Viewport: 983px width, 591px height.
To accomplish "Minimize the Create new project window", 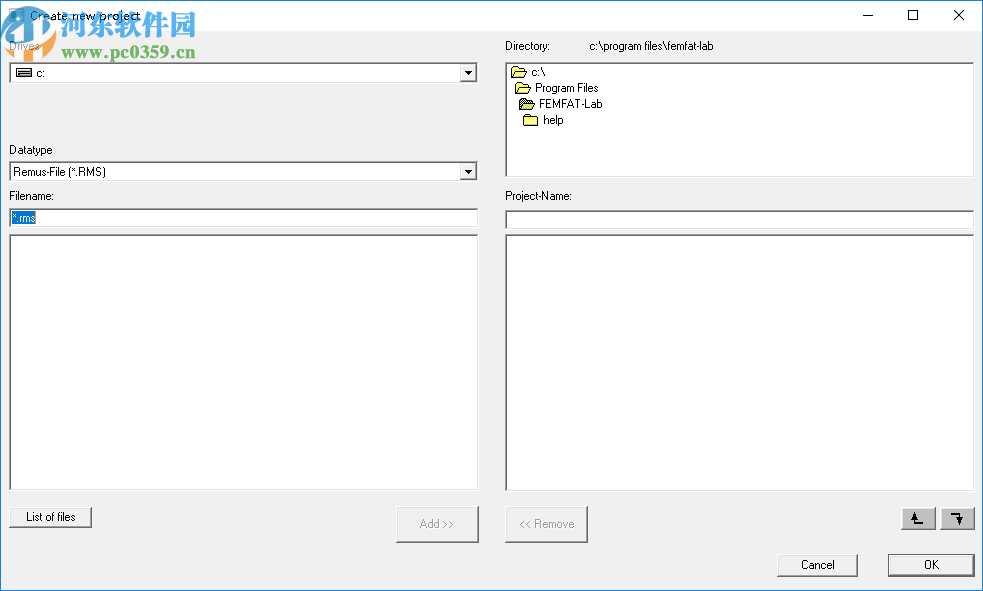I will (x=868, y=15).
